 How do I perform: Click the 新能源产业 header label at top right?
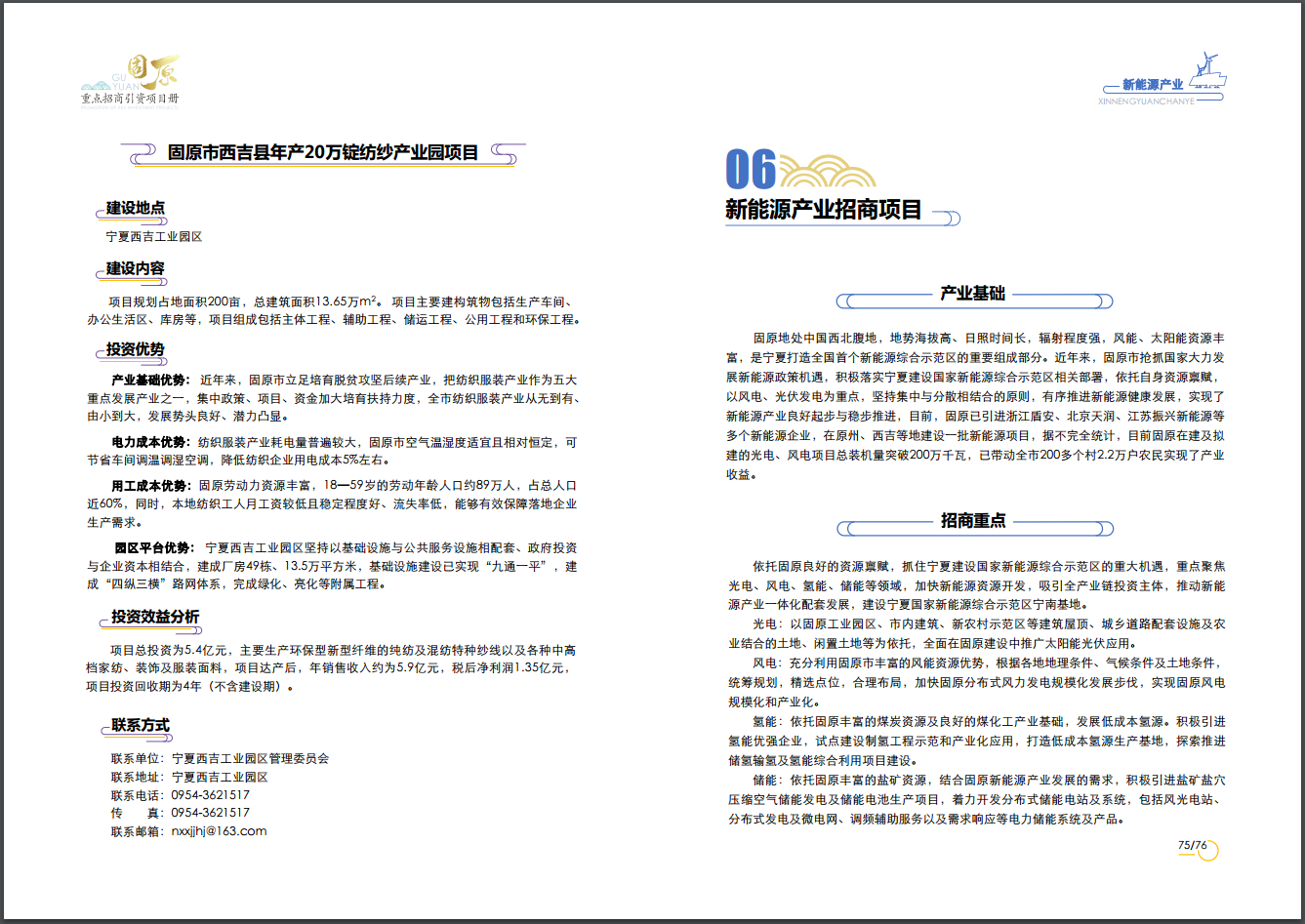point(1152,85)
